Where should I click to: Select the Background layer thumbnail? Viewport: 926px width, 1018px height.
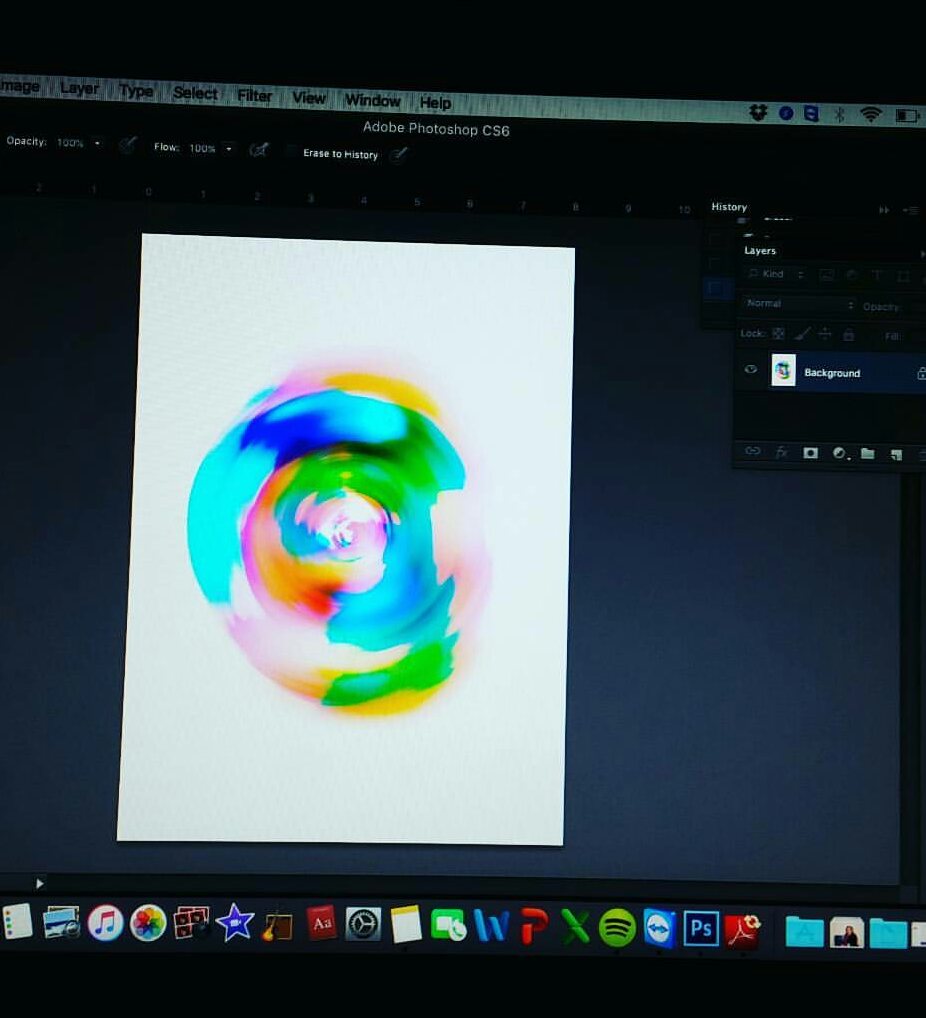coord(783,370)
